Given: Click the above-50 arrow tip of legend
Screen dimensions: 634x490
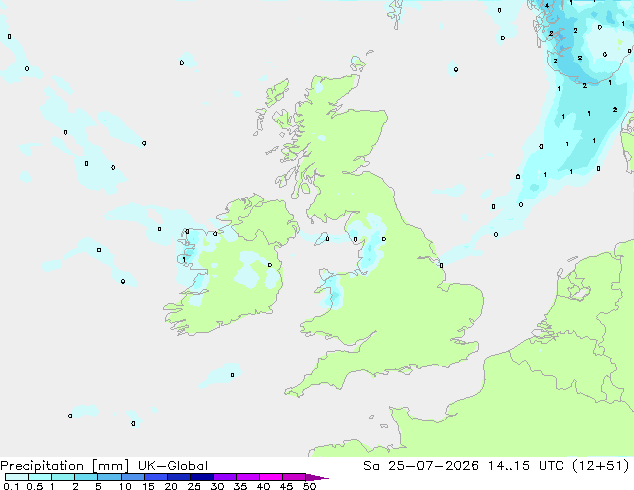Looking at the screenshot, I should point(317,477).
